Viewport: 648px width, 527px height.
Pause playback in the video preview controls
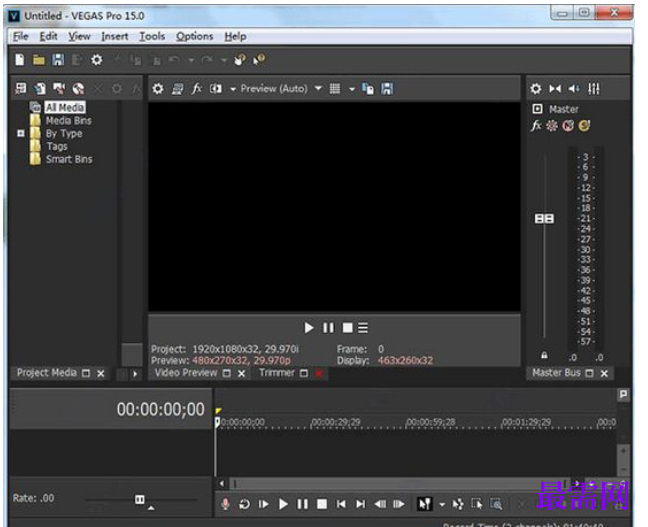click(x=328, y=328)
